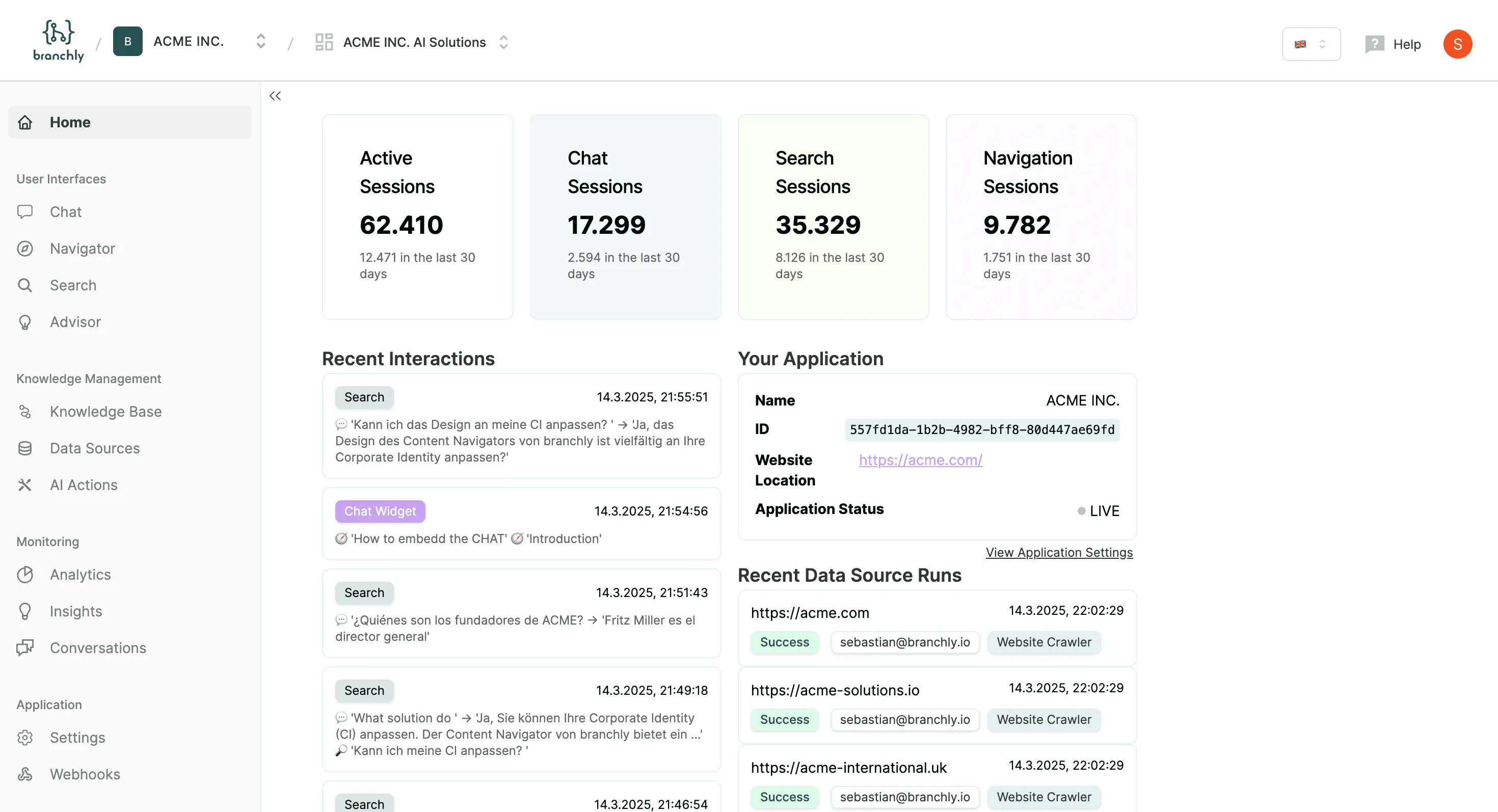Click the Advisor lightbulb icon
The width and height of the screenshot is (1498, 812).
click(25, 321)
